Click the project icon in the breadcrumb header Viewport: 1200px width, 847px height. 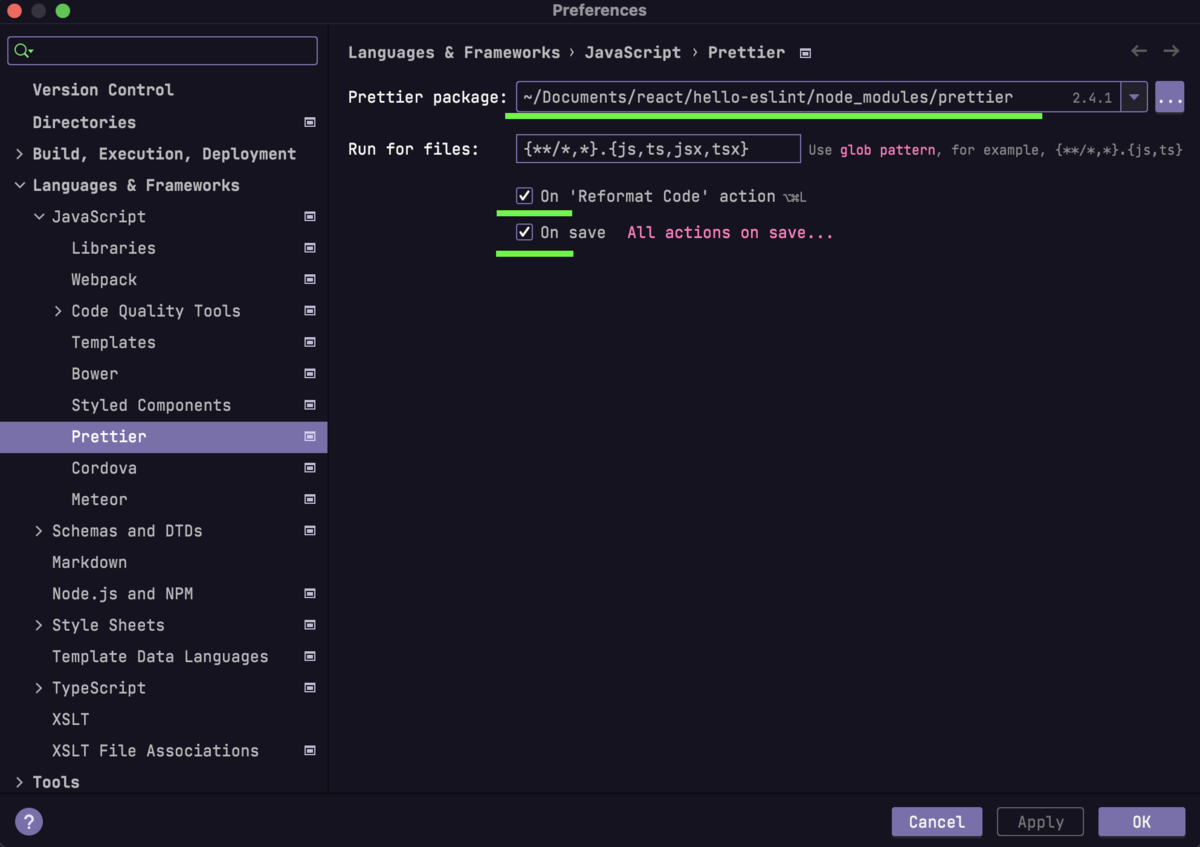coord(806,53)
